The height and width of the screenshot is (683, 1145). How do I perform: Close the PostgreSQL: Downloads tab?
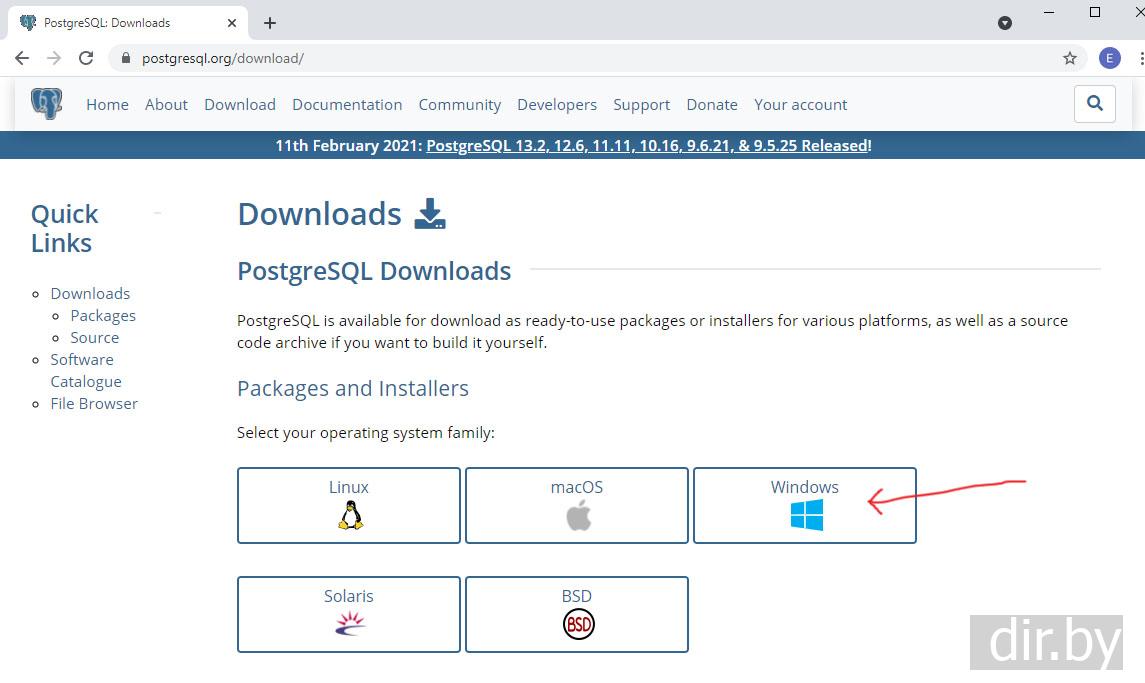[231, 23]
